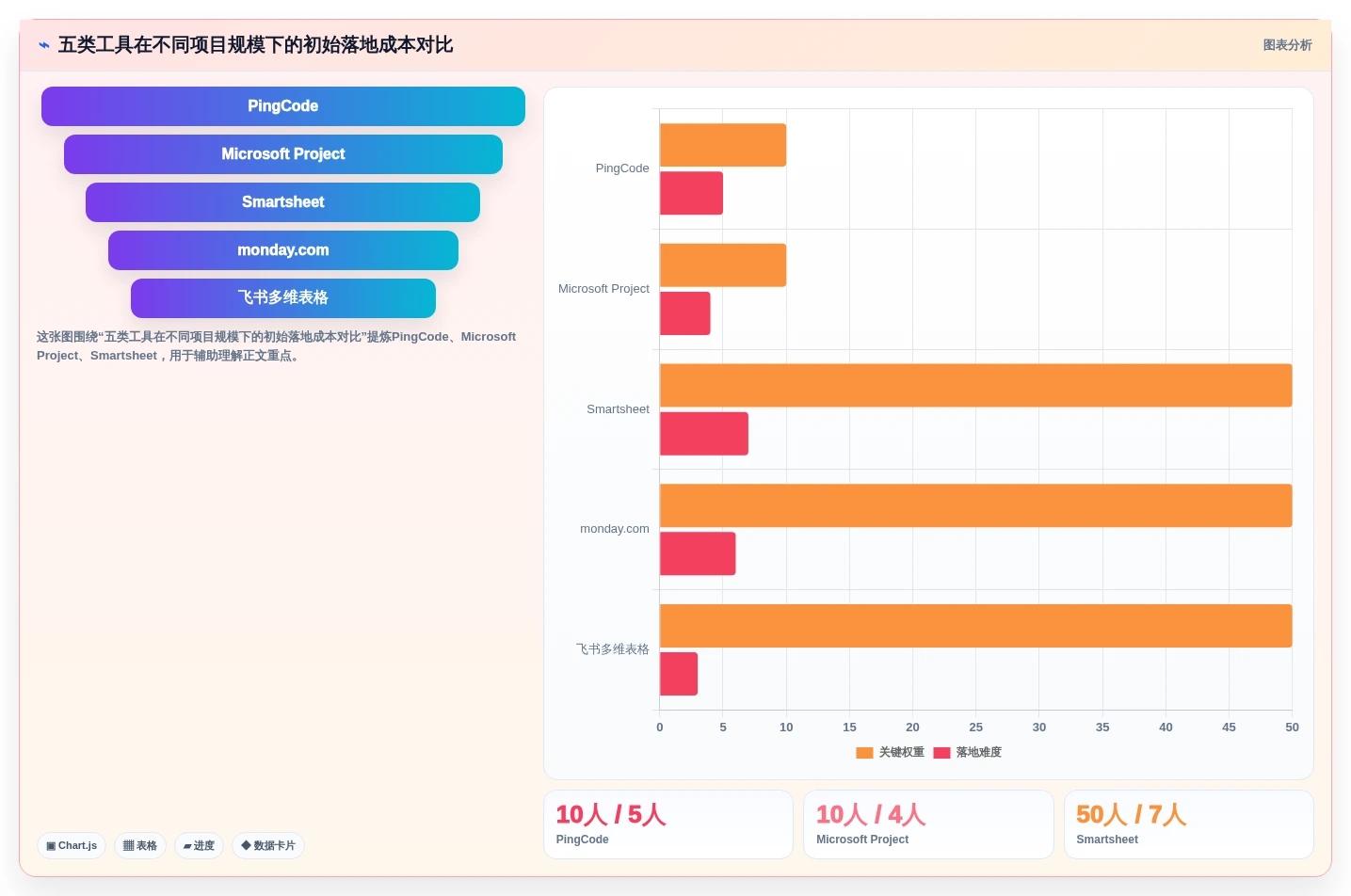The width and height of the screenshot is (1351, 896).
Task: Click the PingCode orange 关键权重 bar
Action: pos(723,145)
